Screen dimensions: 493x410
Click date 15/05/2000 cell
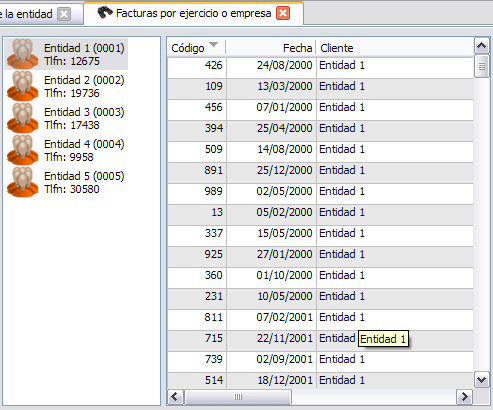click(271, 236)
